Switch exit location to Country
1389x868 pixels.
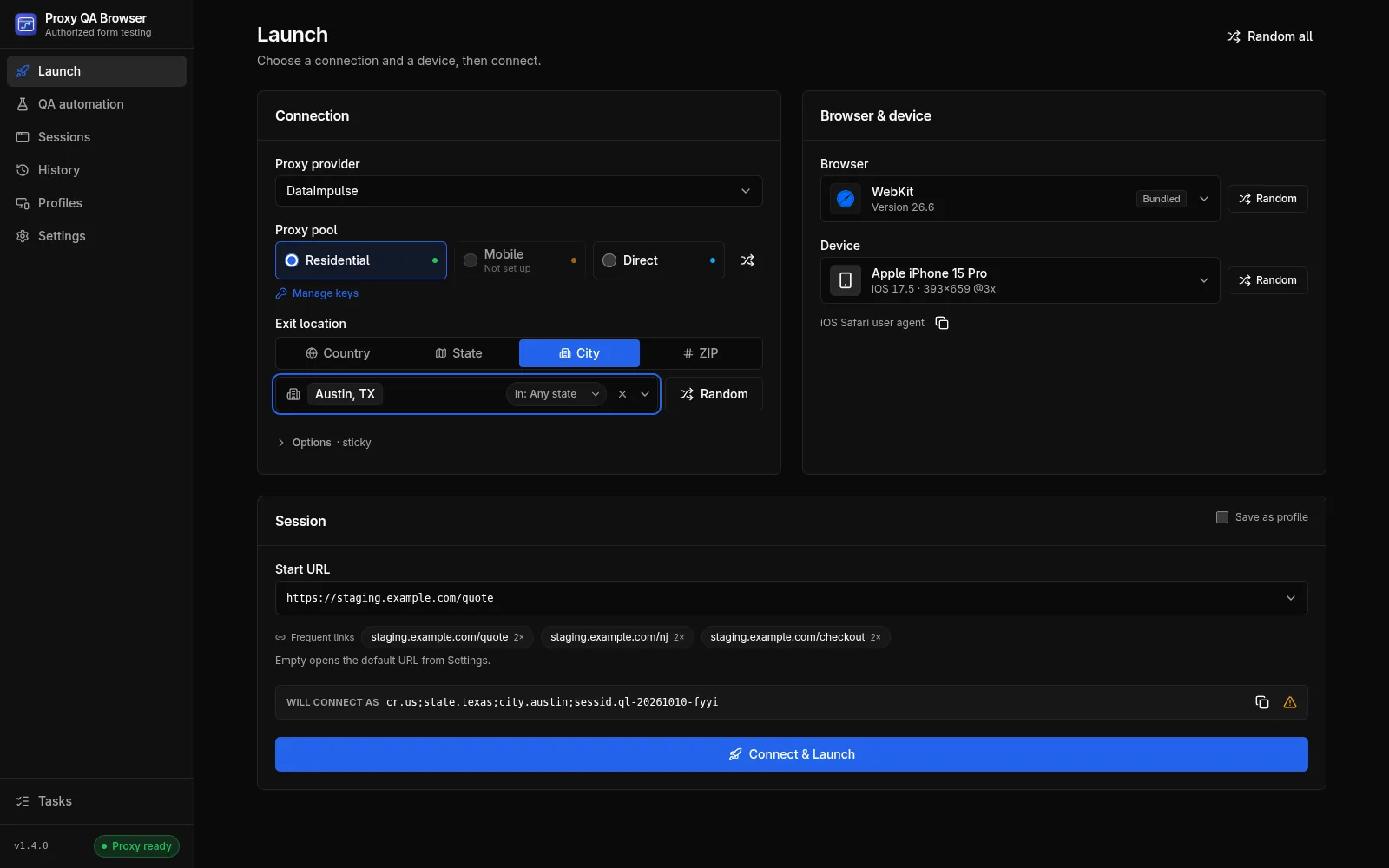click(x=338, y=353)
